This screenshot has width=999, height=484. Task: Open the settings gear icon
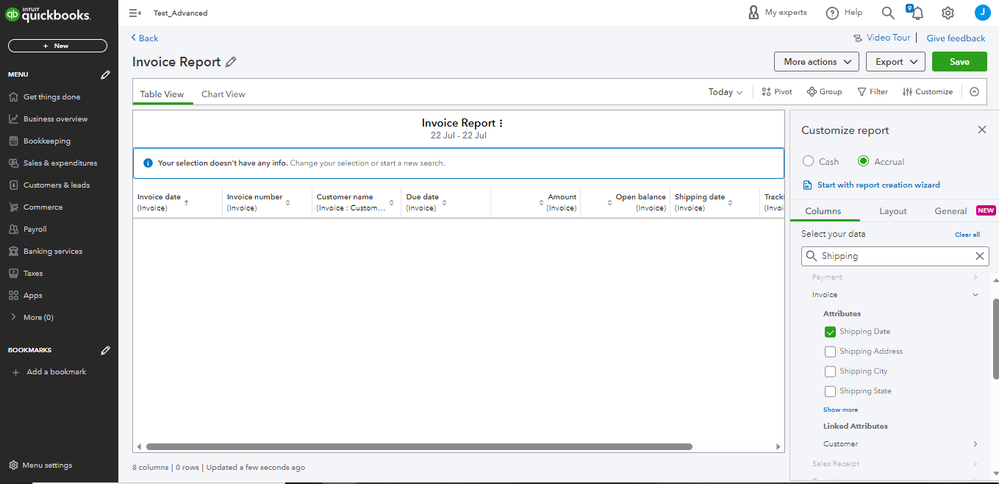click(x=947, y=13)
